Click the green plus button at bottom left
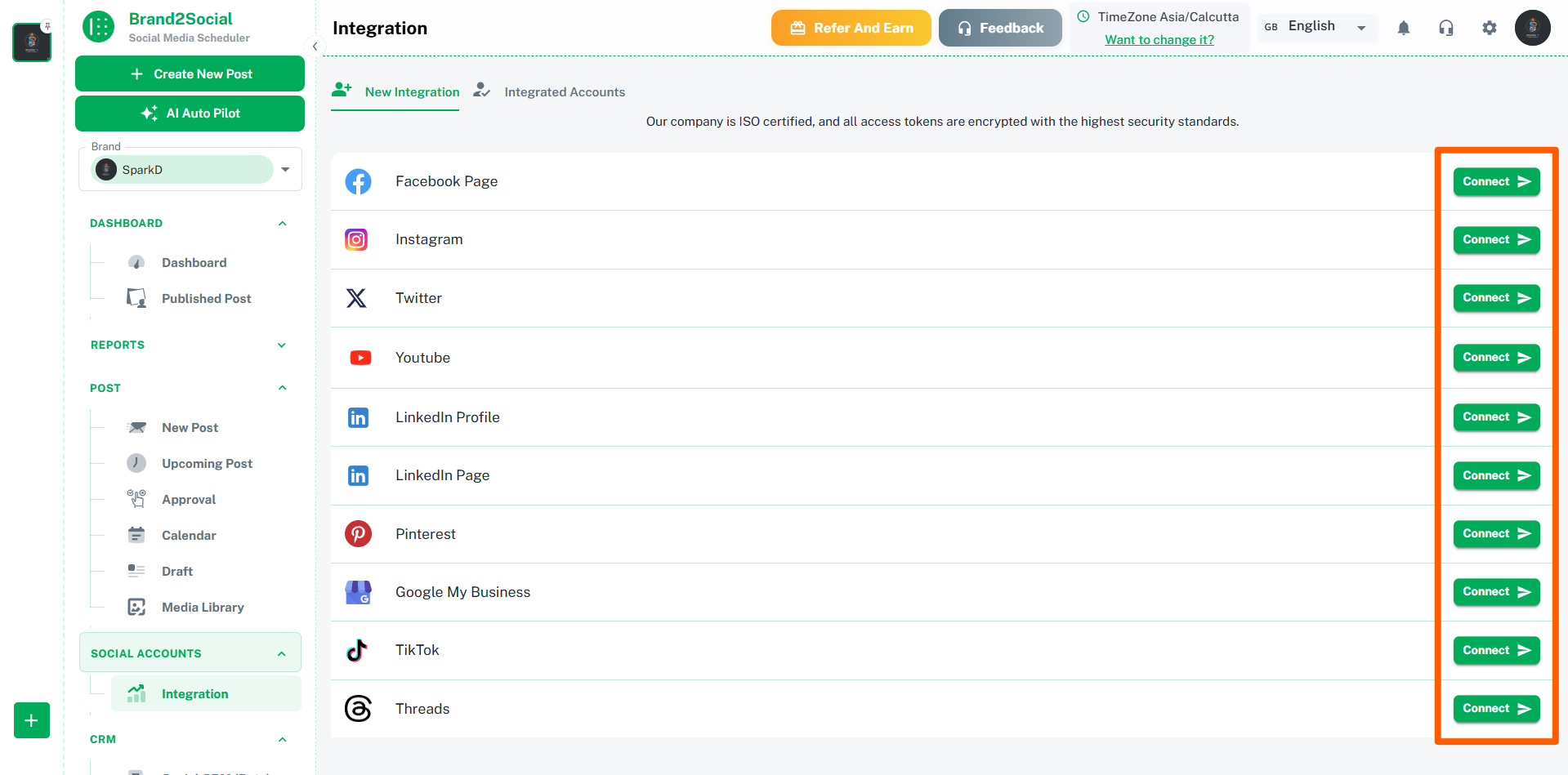This screenshot has width=1568, height=775. pos(32,720)
